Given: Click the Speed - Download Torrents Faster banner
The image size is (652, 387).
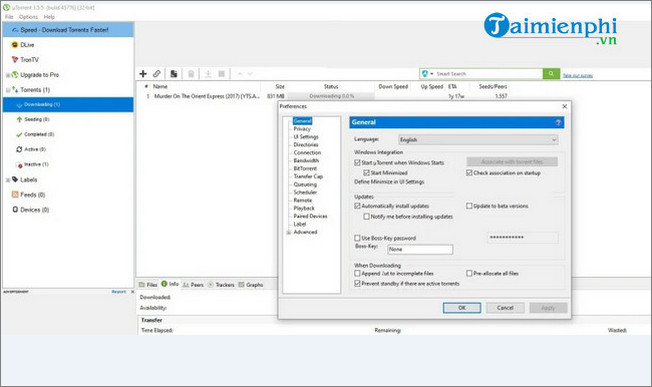Looking at the screenshot, I should tap(68, 30).
